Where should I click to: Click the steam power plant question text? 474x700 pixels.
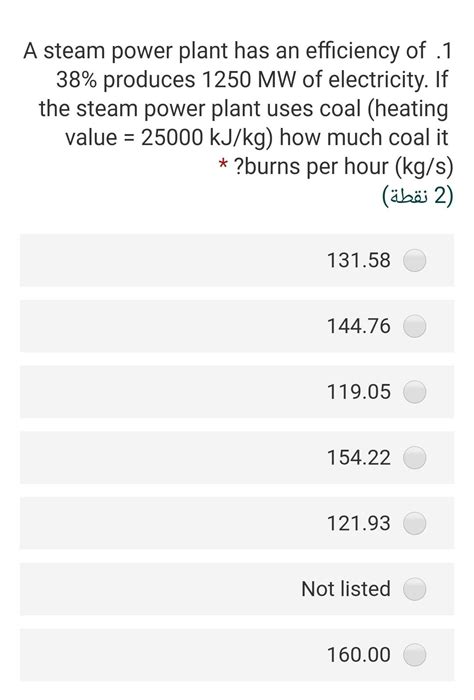point(238,108)
